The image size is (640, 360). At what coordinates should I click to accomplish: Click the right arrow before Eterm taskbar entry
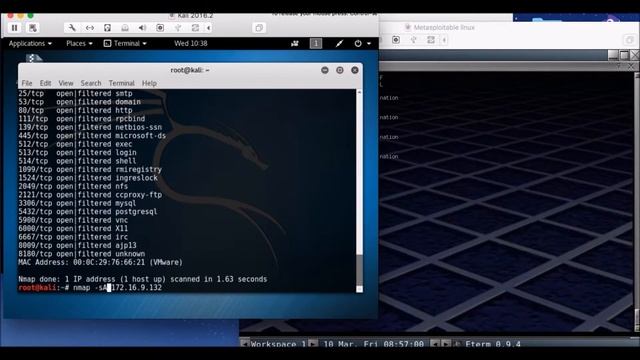(x=446, y=344)
